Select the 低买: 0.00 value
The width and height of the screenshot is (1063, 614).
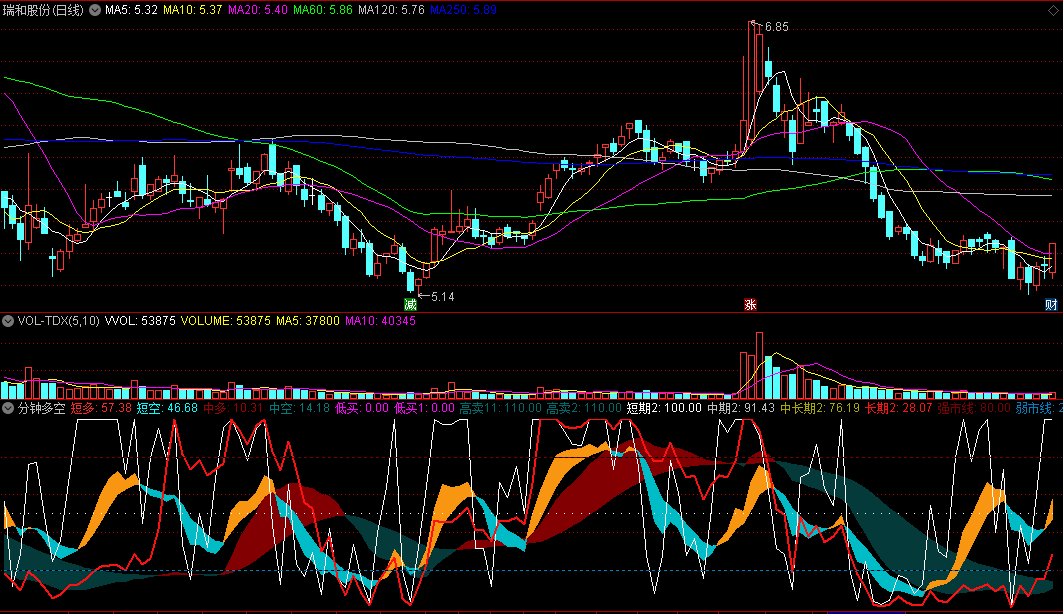coord(362,408)
